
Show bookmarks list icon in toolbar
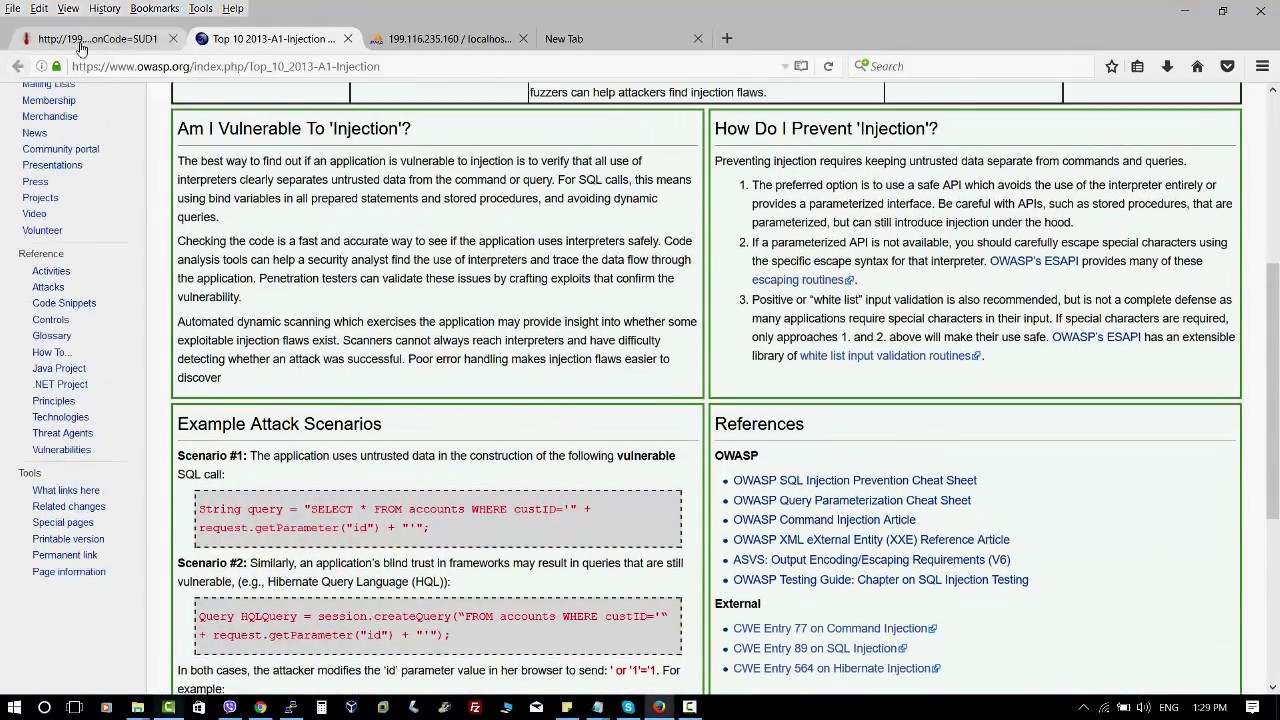[1137, 66]
